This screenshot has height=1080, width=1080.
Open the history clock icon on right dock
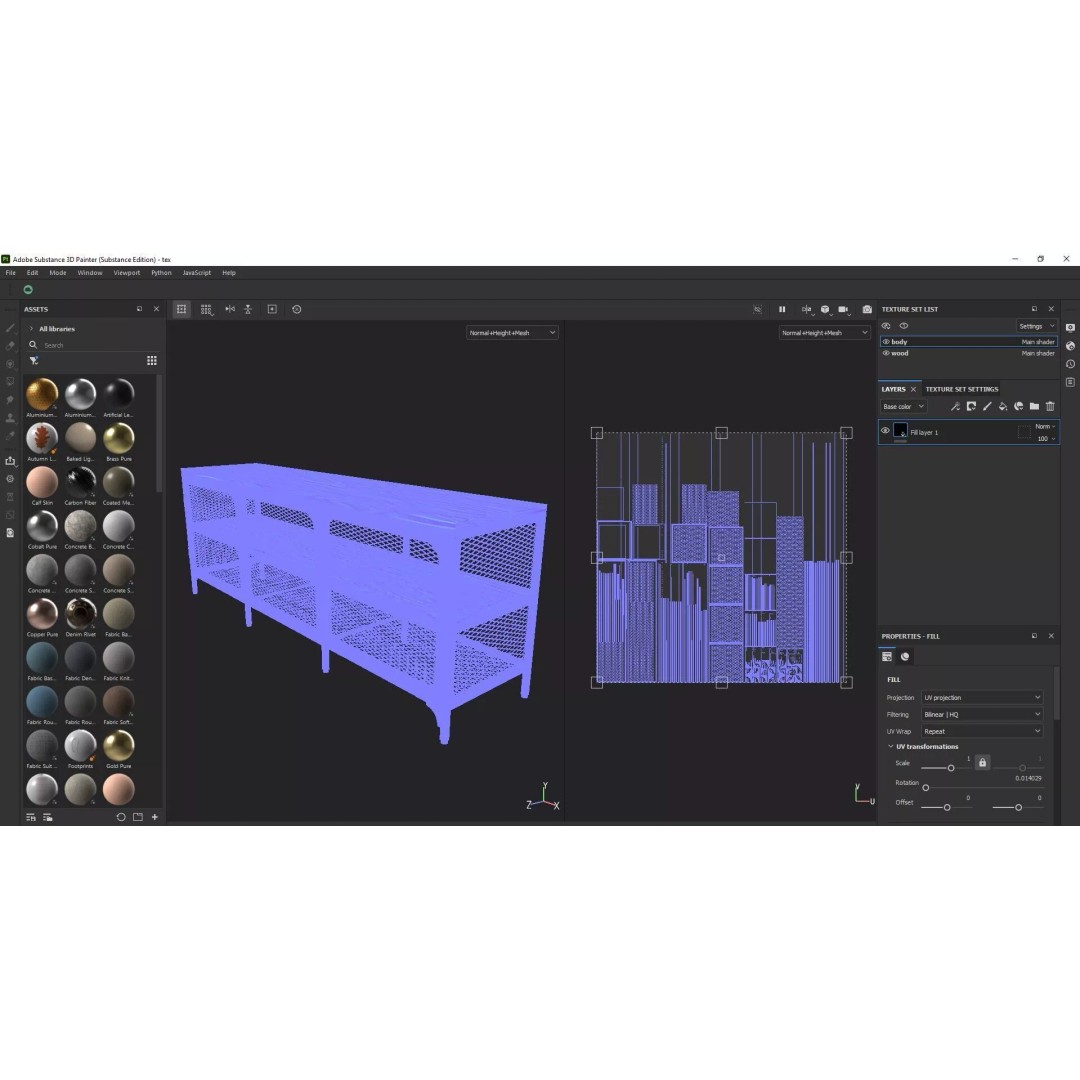click(1070, 364)
